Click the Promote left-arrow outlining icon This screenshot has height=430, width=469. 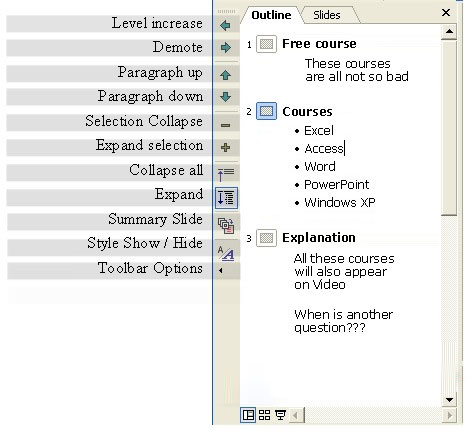tap(226, 25)
